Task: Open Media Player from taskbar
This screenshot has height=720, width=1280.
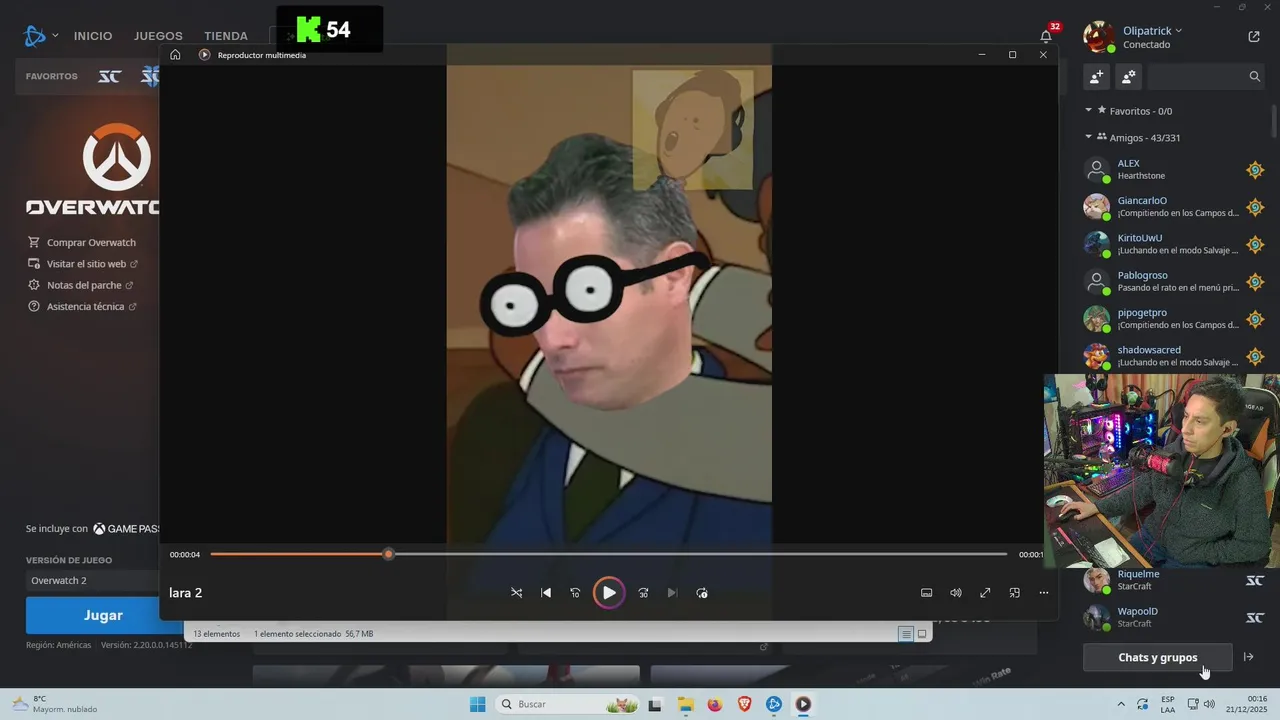Action: [803, 704]
